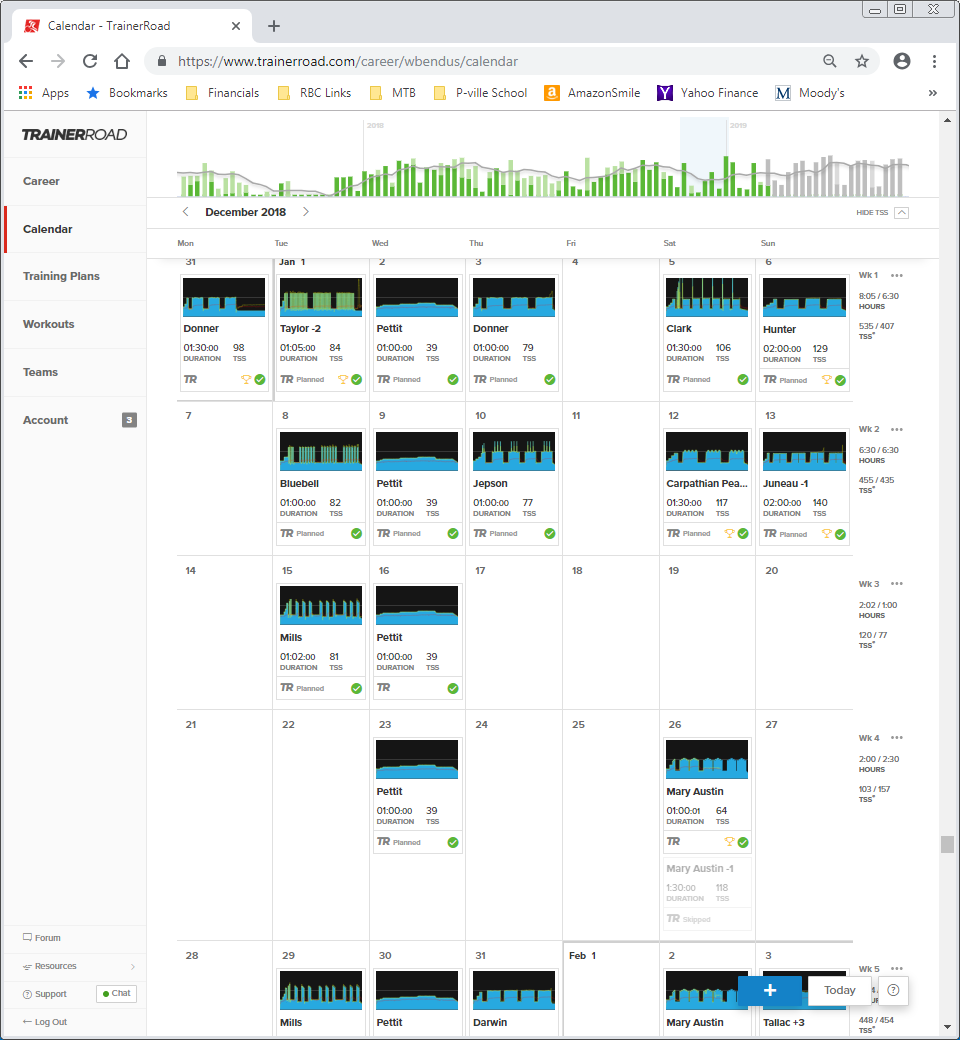Select Calendar in sidebar

[48, 229]
